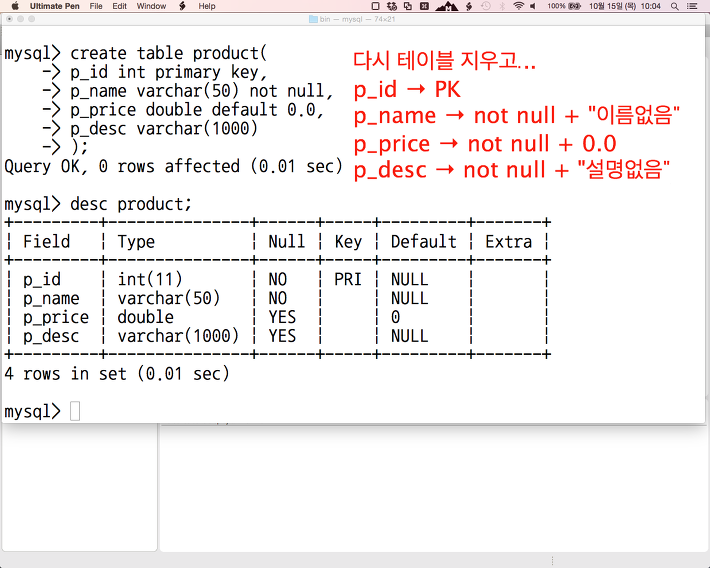Click the 'Default' column header
The image size is (710, 568).
(424, 241)
